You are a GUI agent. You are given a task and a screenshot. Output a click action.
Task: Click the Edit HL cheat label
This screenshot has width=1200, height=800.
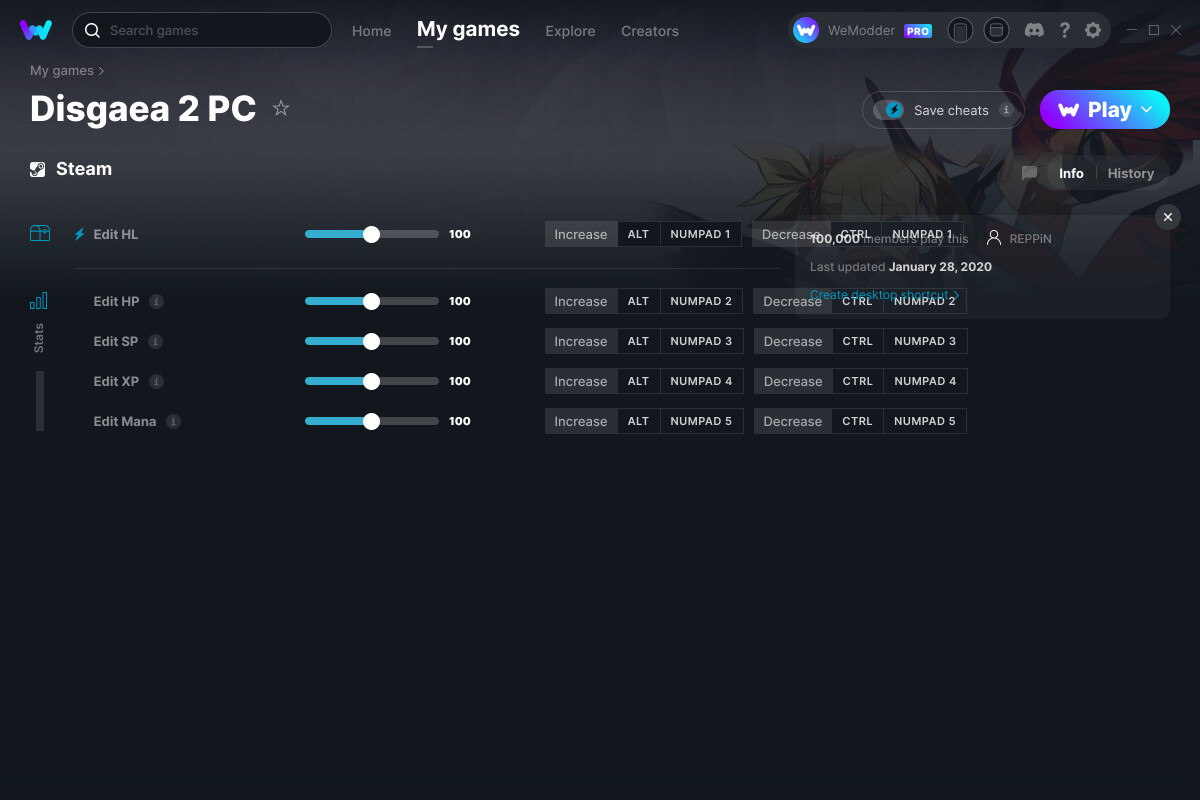click(x=116, y=234)
